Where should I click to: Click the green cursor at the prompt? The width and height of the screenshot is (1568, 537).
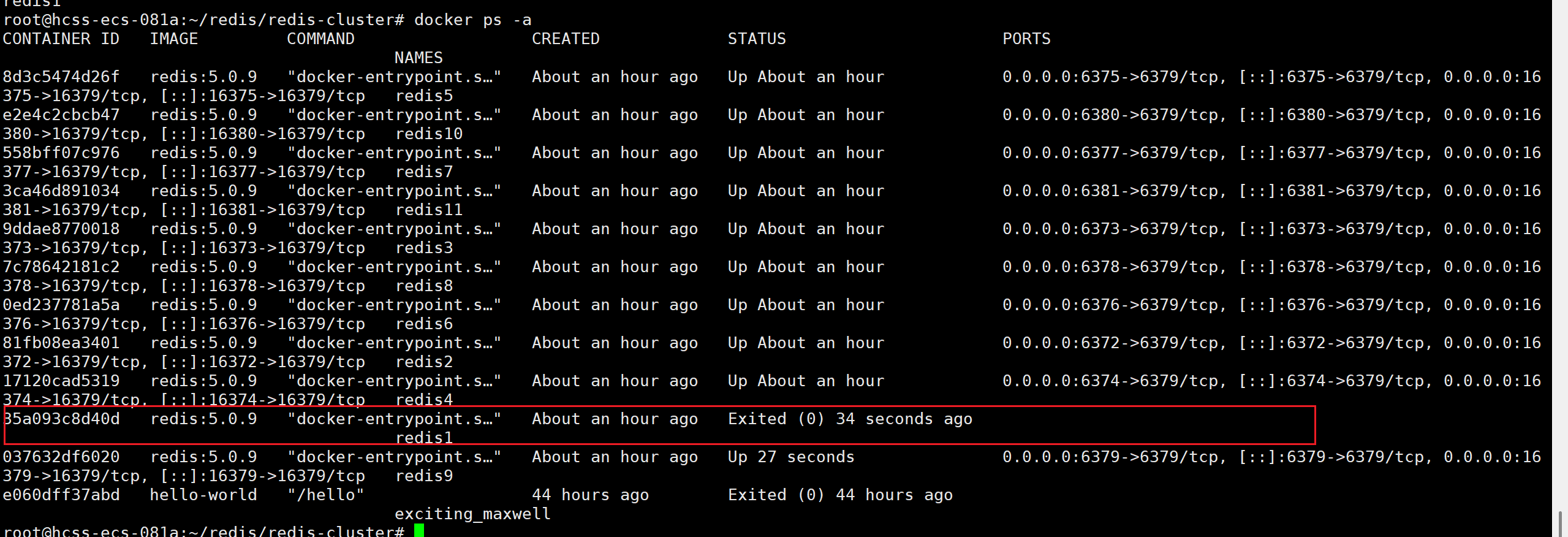tap(419, 530)
